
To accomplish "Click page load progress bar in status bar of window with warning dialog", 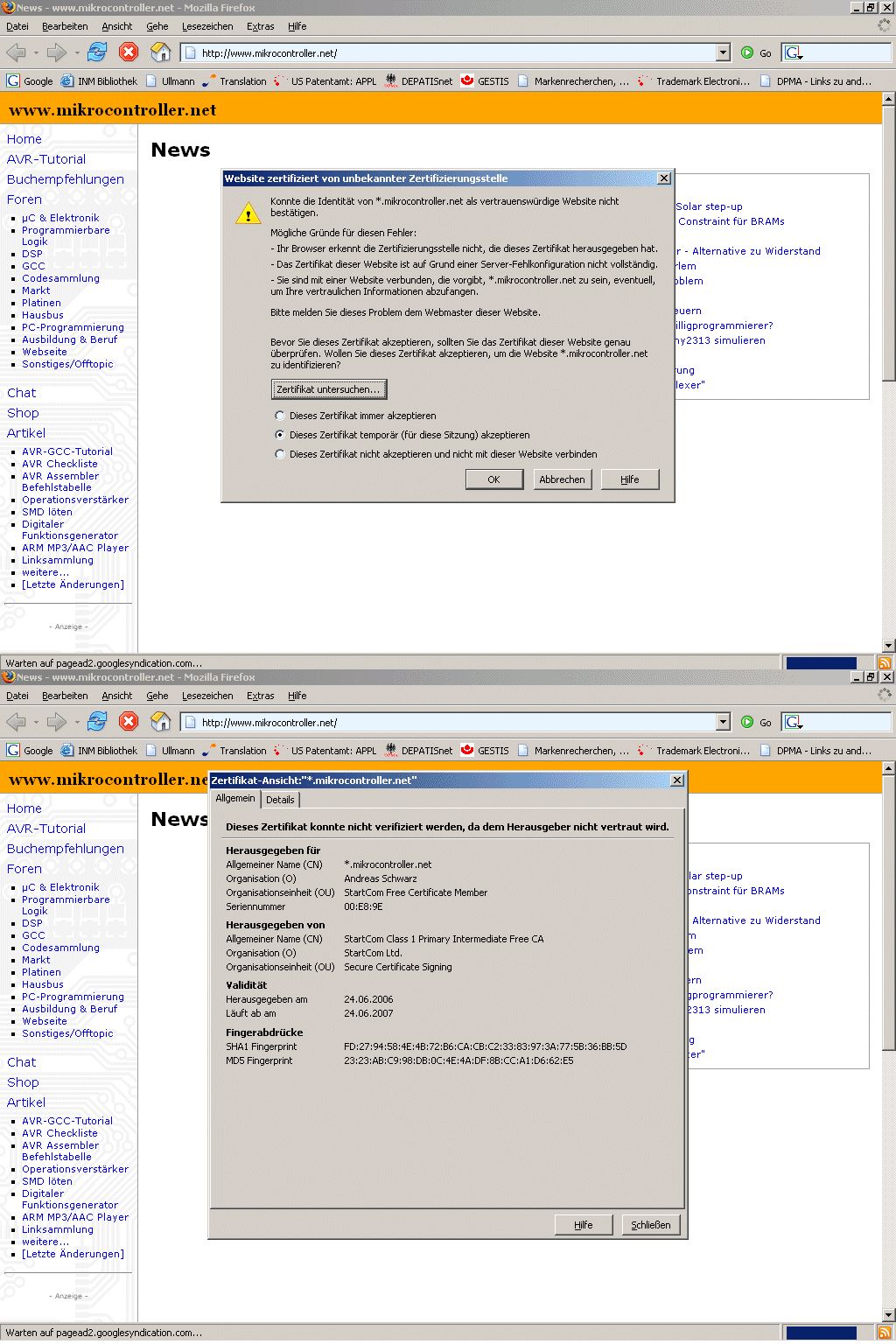I will click(822, 663).
